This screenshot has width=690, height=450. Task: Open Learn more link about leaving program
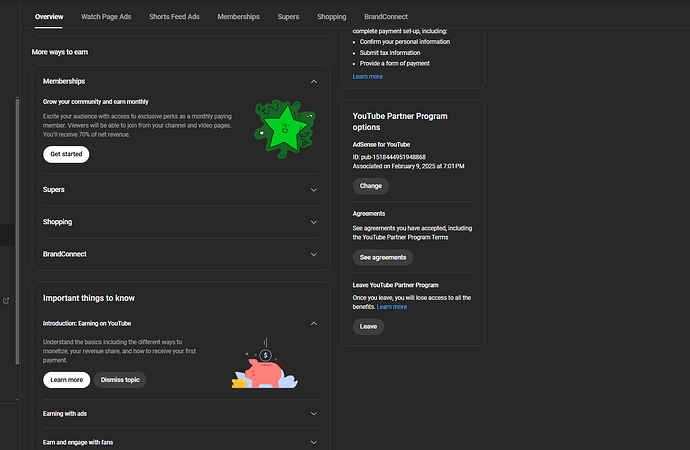point(392,307)
